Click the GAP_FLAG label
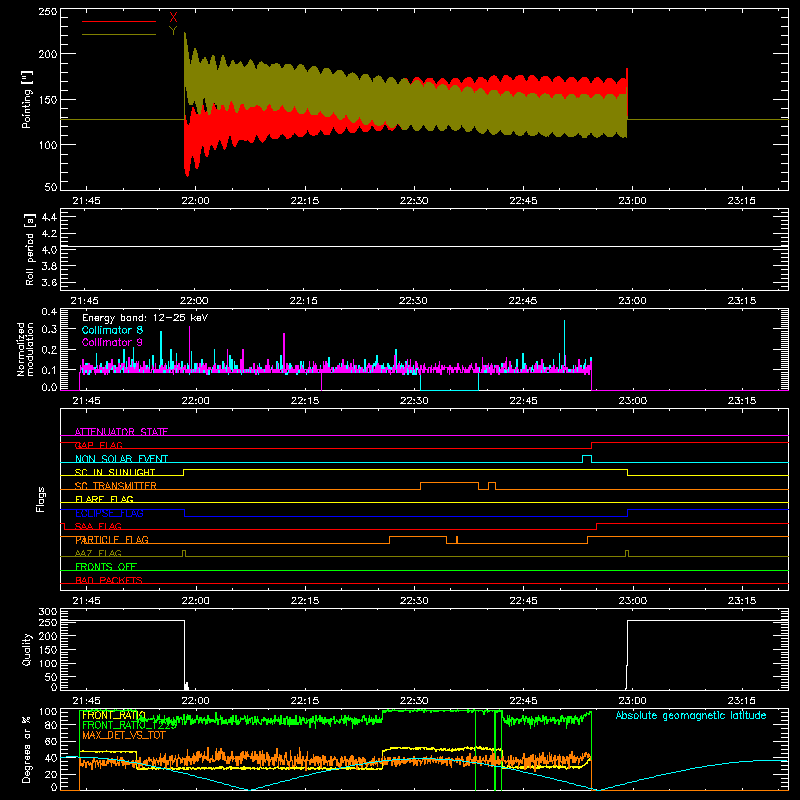 99,445
